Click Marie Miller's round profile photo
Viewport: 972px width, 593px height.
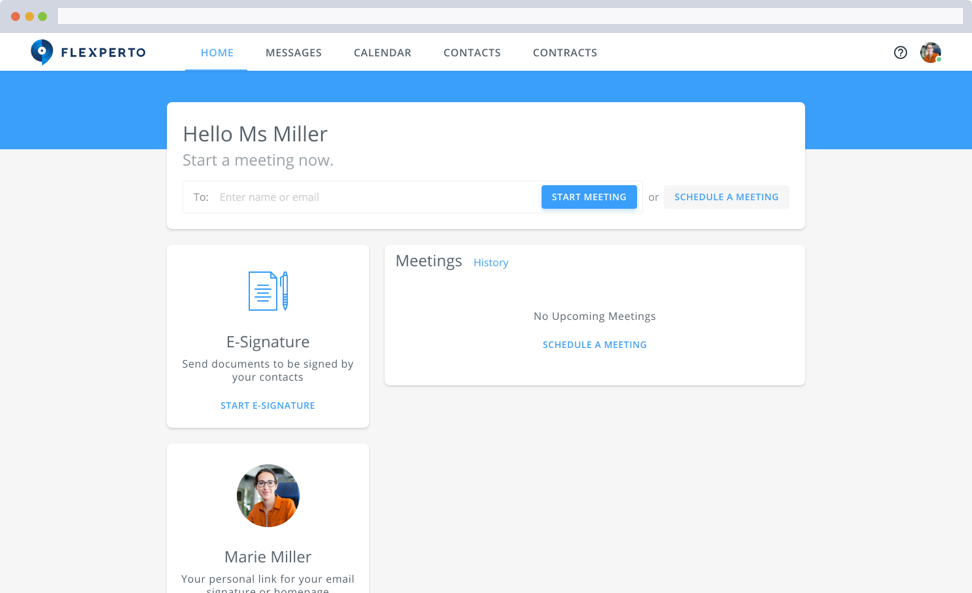pos(268,496)
